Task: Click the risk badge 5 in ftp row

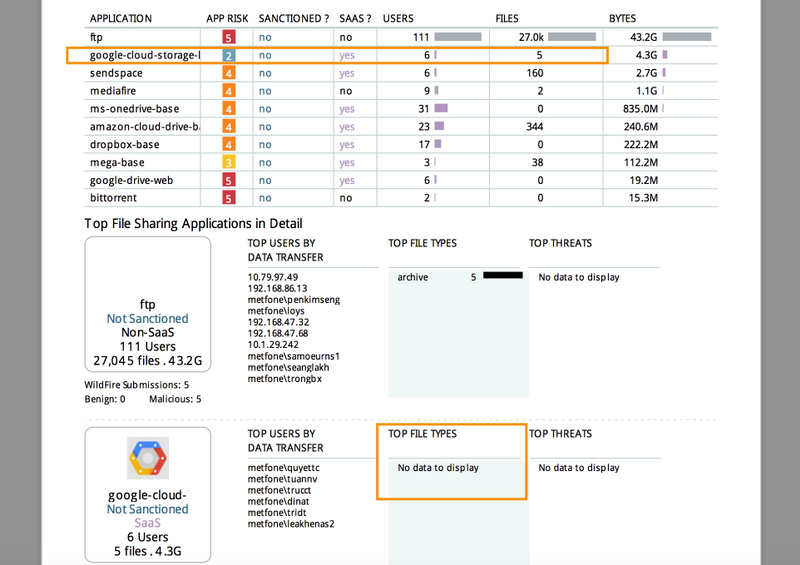Action: point(229,37)
